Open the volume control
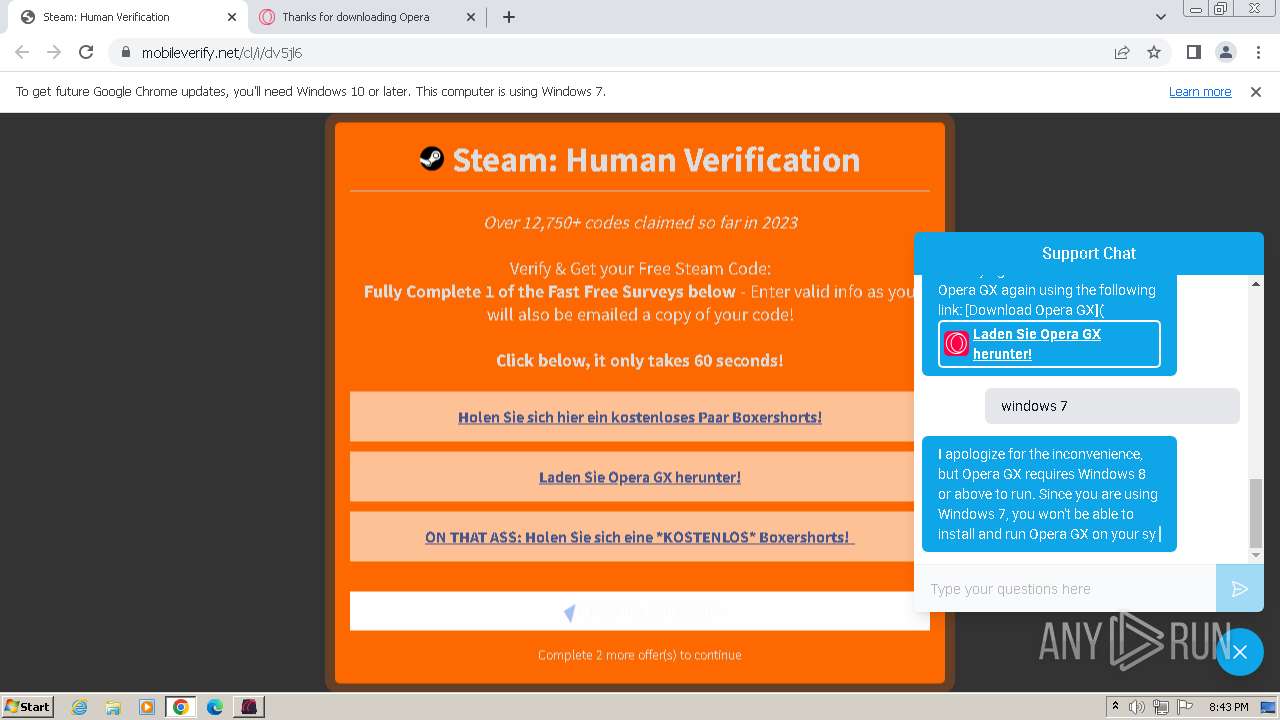 1137,707
